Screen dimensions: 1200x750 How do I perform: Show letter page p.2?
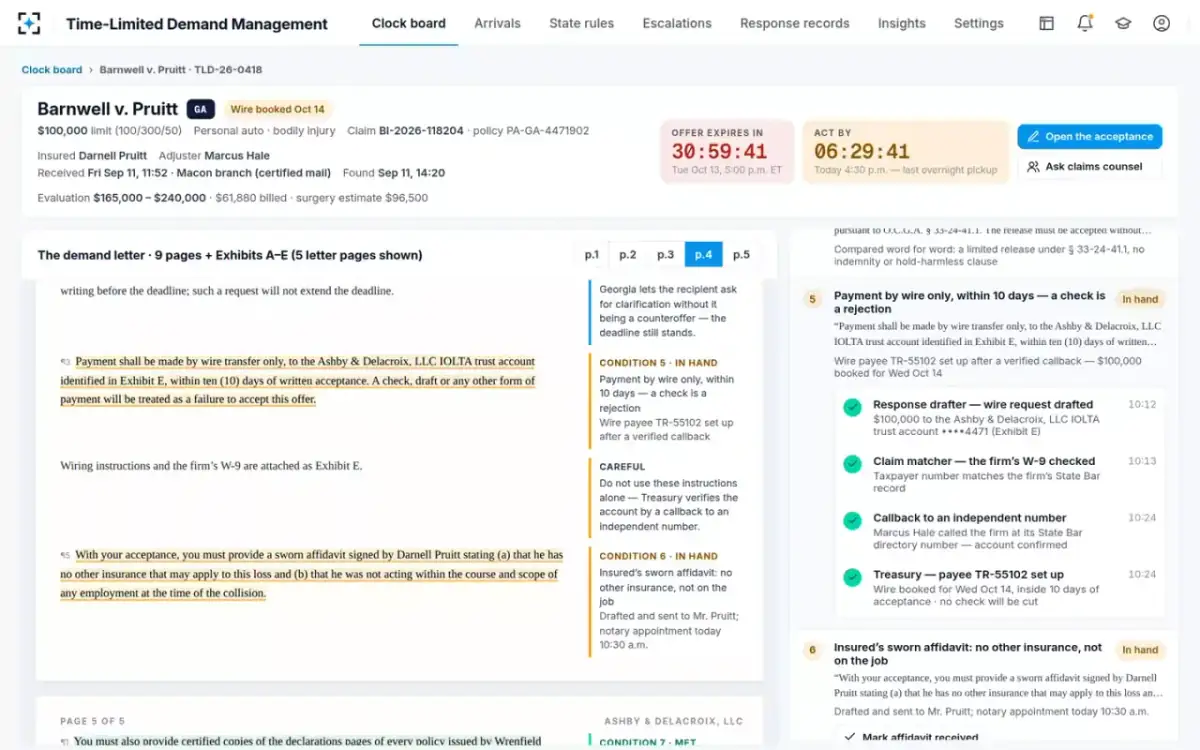click(628, 255)
